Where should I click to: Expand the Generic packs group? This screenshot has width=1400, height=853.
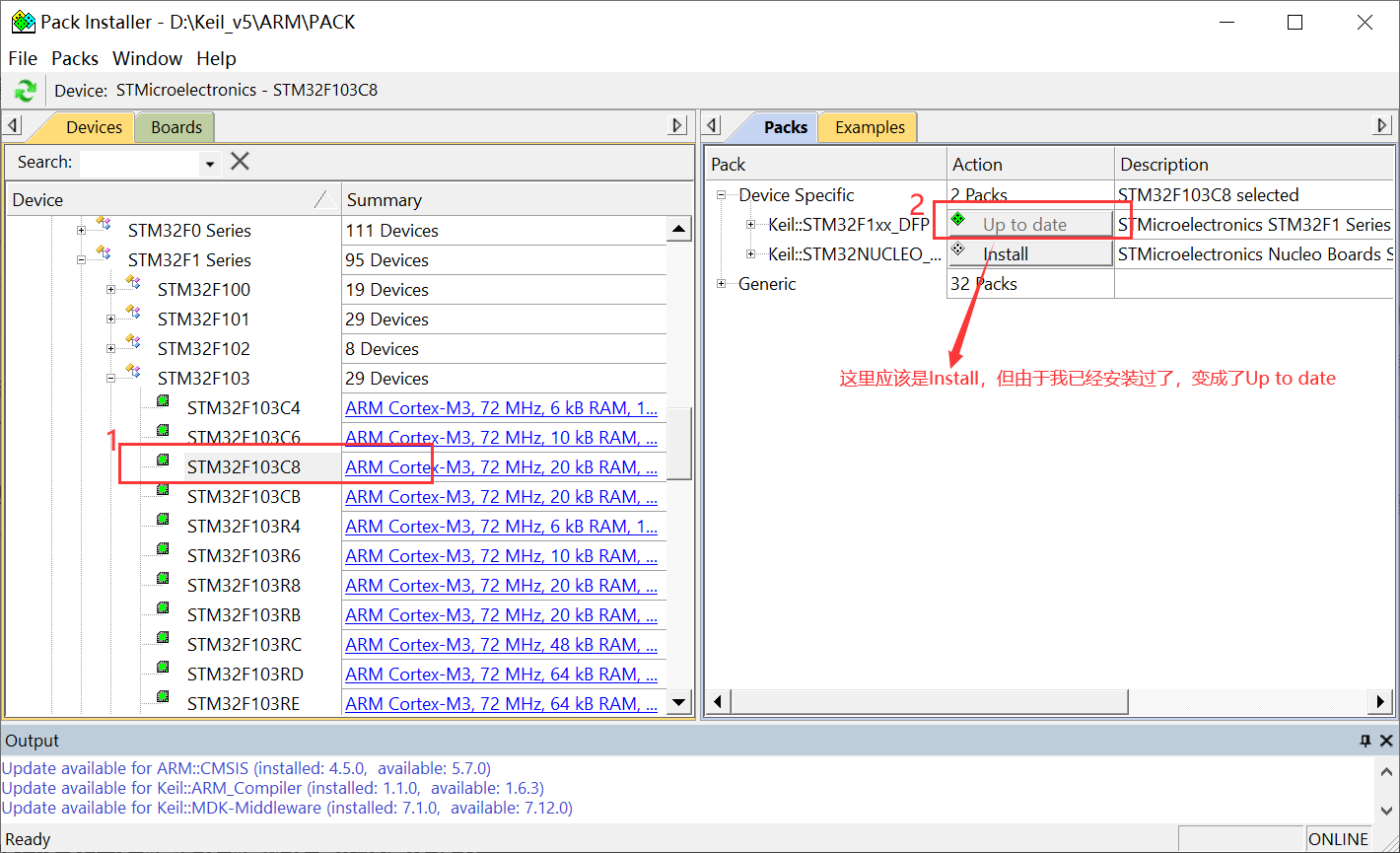coord(722,284)
